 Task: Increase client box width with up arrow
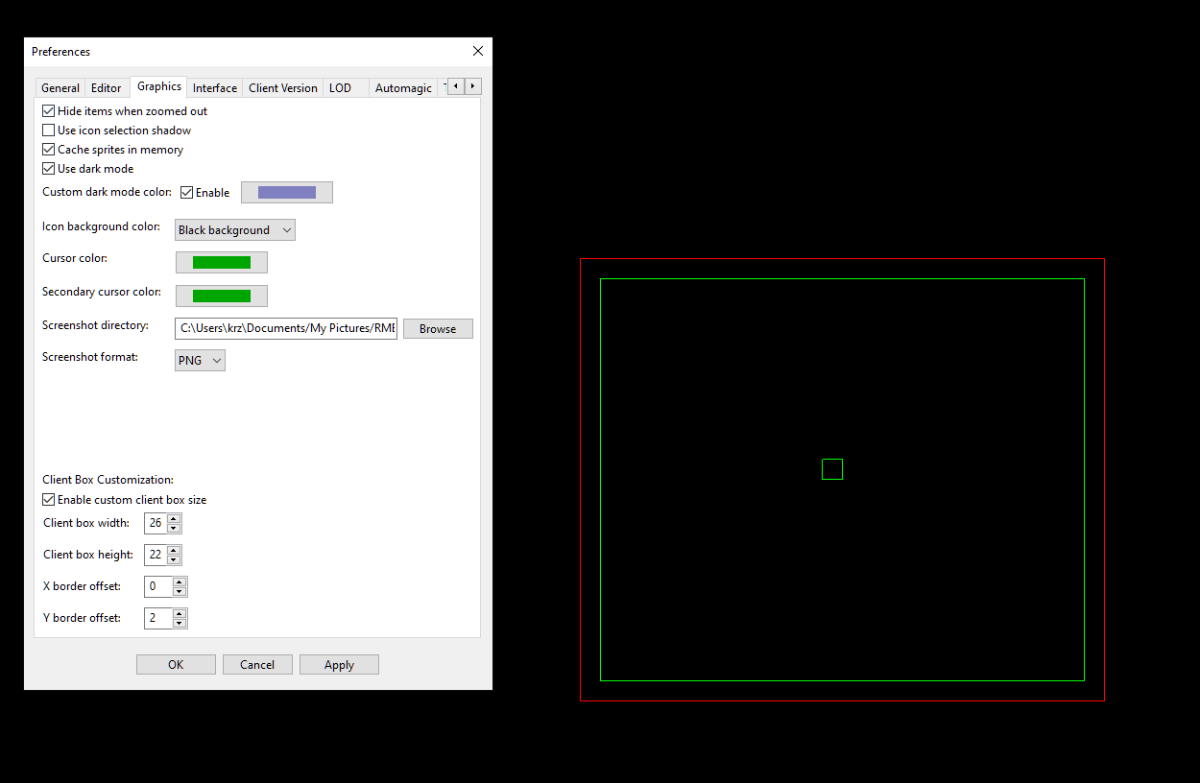(x=174, y=519)
